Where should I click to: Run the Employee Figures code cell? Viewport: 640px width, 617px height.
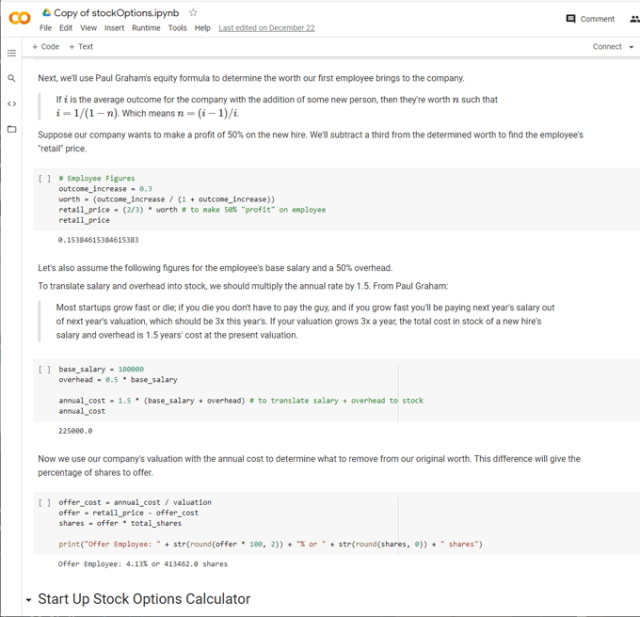(43, 178)
